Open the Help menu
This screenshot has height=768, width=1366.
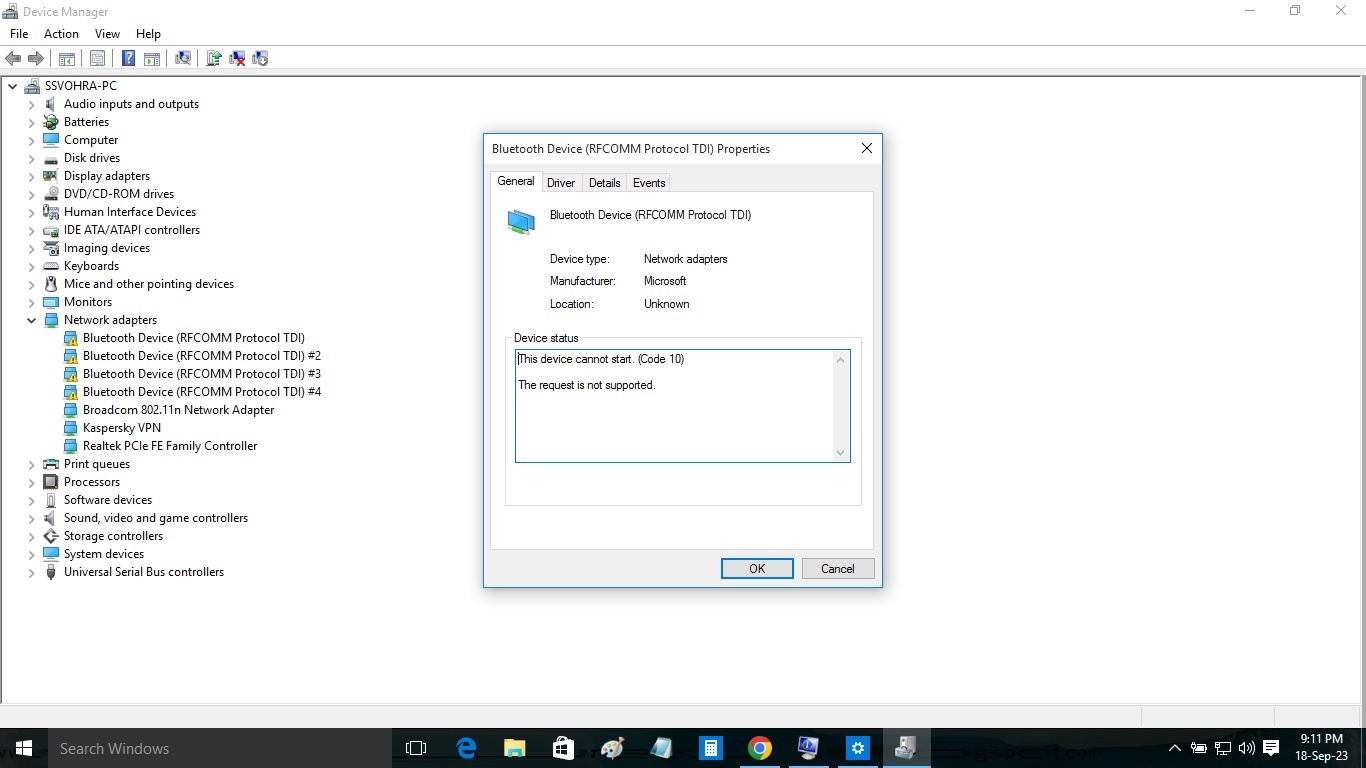pos(148,34)
